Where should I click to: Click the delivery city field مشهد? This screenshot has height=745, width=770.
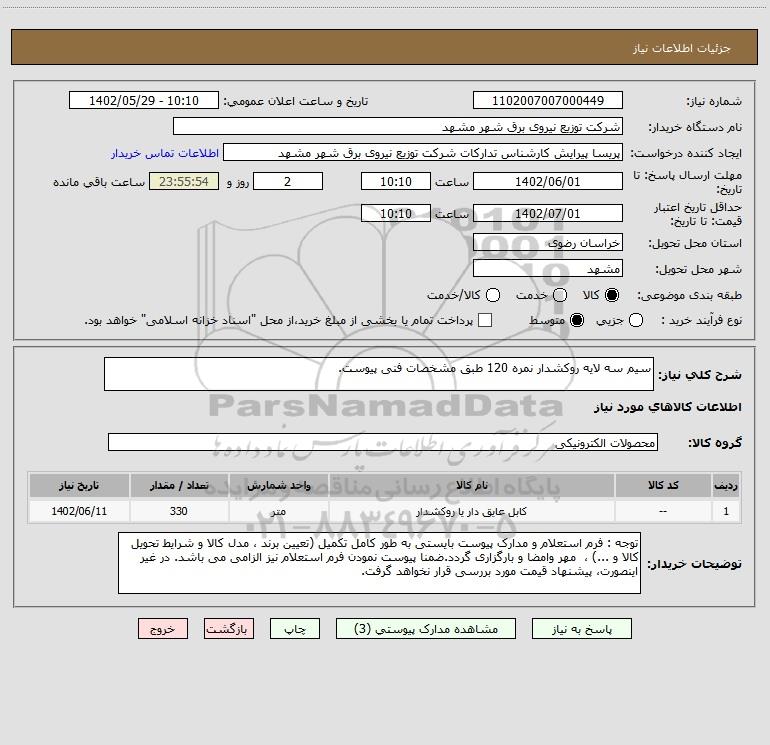point(548,269)
